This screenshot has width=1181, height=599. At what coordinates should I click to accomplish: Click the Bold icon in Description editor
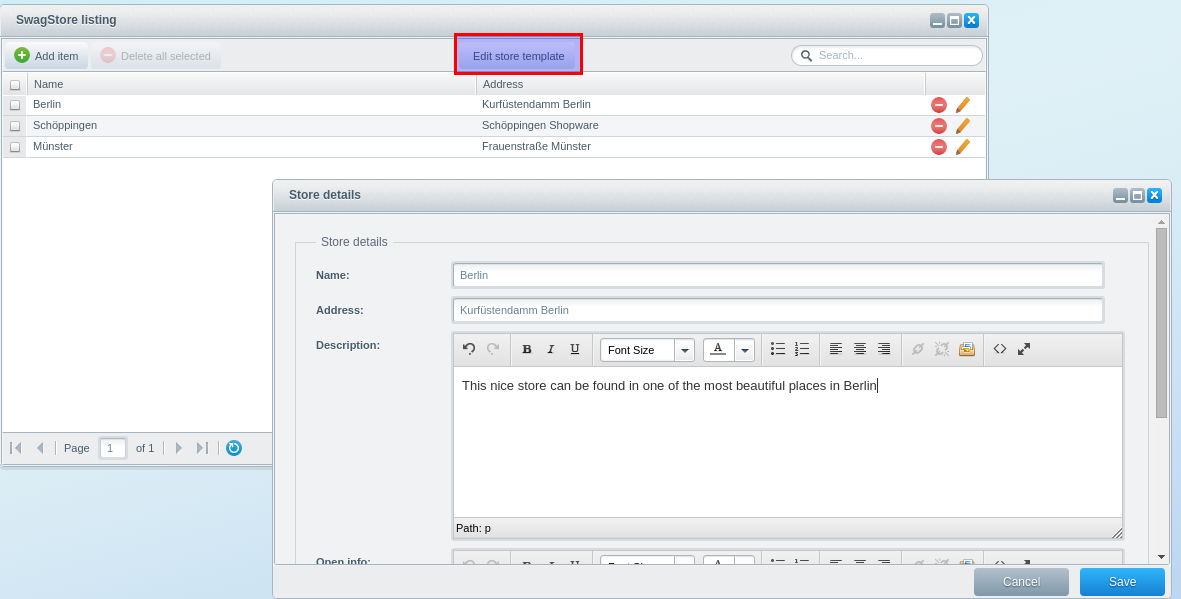point(527,349)
